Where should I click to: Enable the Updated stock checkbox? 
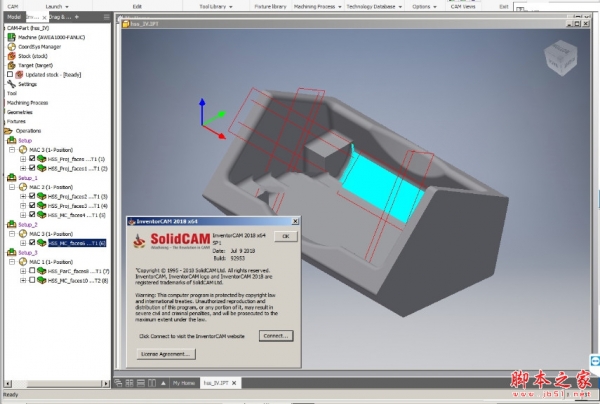(10, 74)
